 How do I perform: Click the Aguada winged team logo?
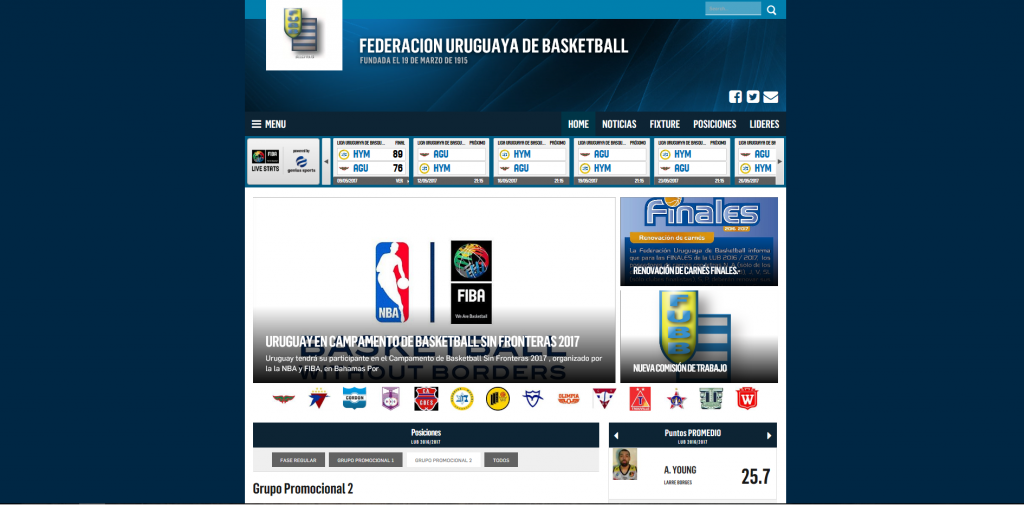[283, 398]
